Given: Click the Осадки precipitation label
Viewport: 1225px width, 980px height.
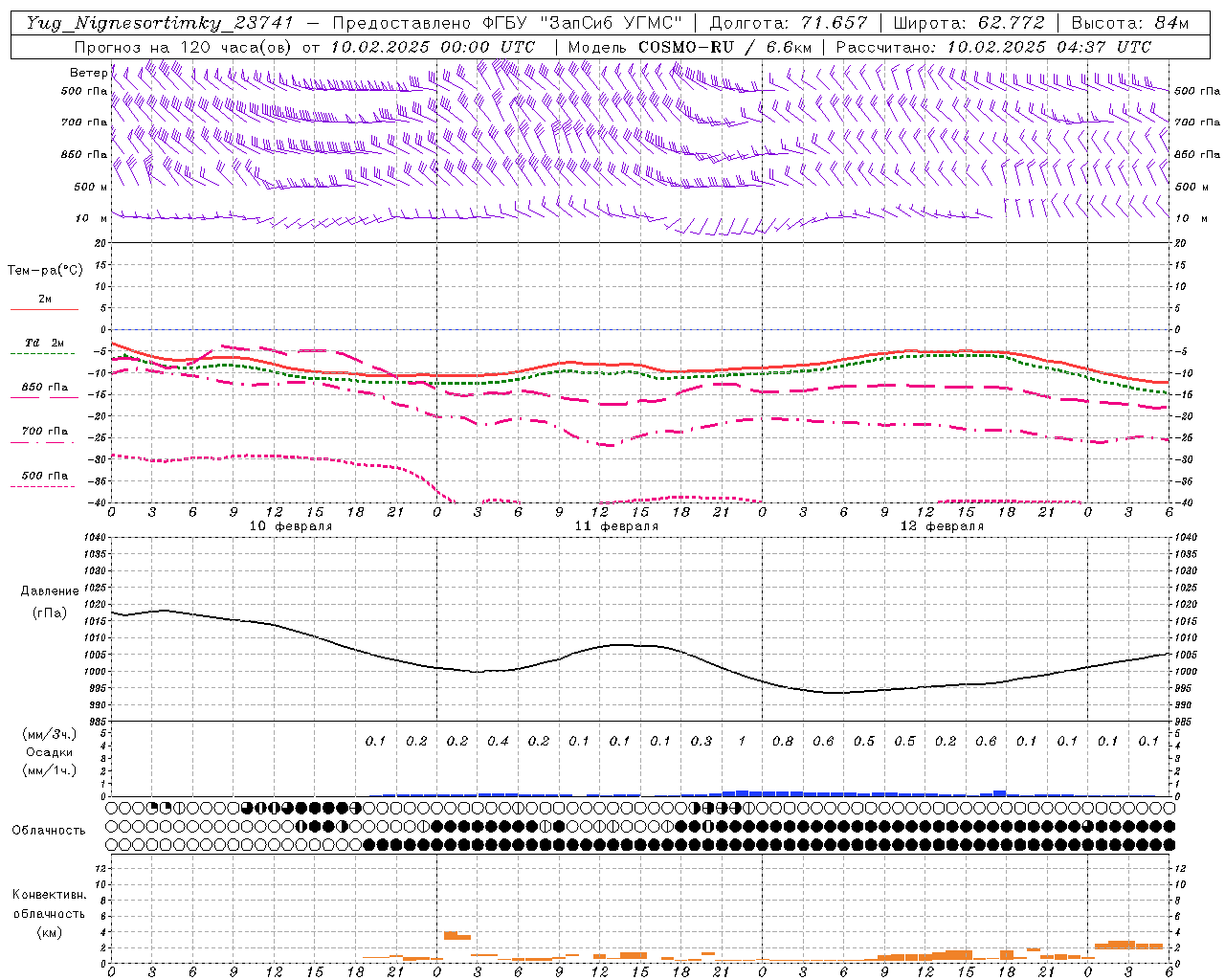Looking at the screenshot, I should 50,752.
